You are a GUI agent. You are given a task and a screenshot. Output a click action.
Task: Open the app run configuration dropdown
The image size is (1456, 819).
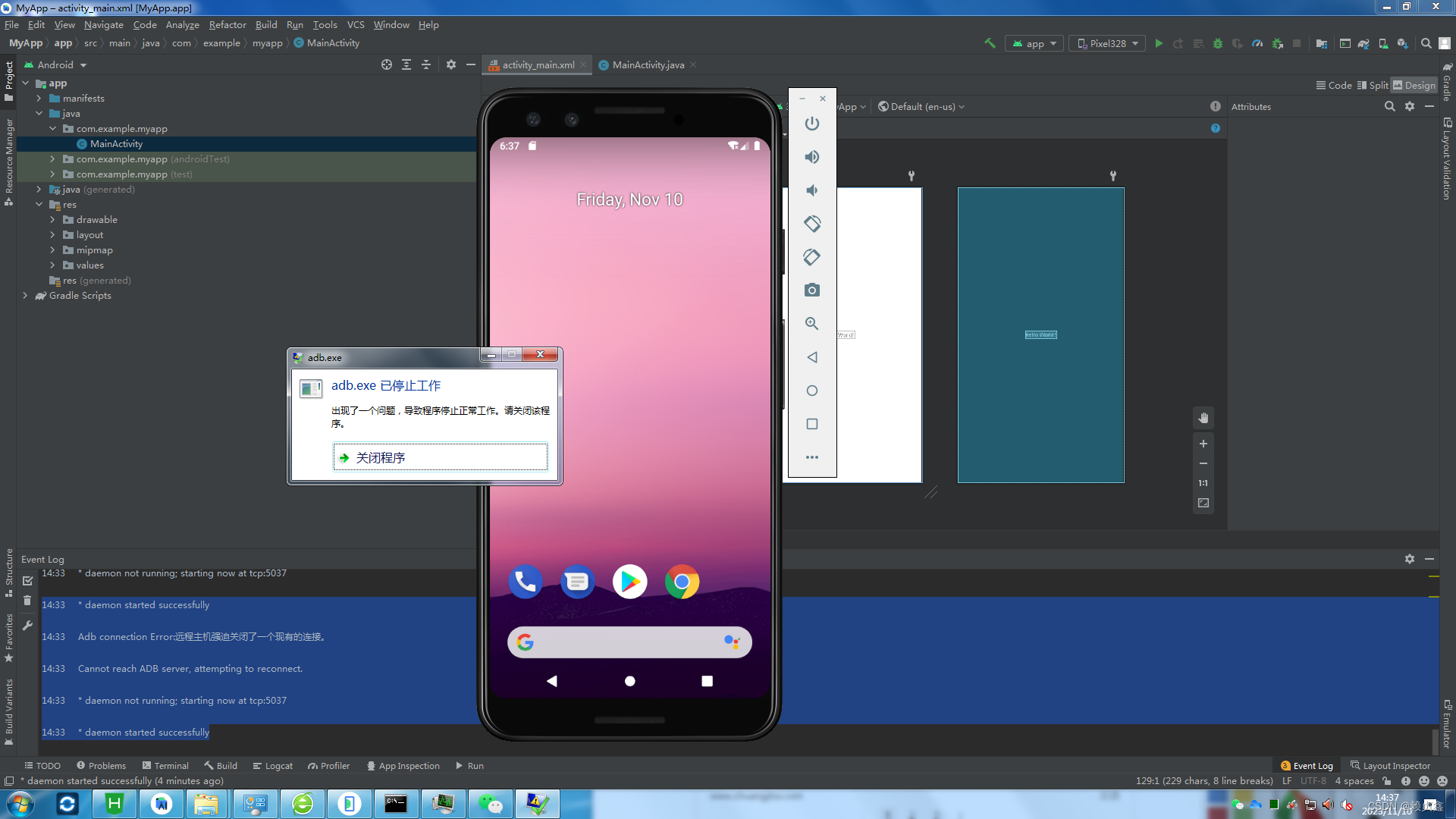pos(1034,43)
